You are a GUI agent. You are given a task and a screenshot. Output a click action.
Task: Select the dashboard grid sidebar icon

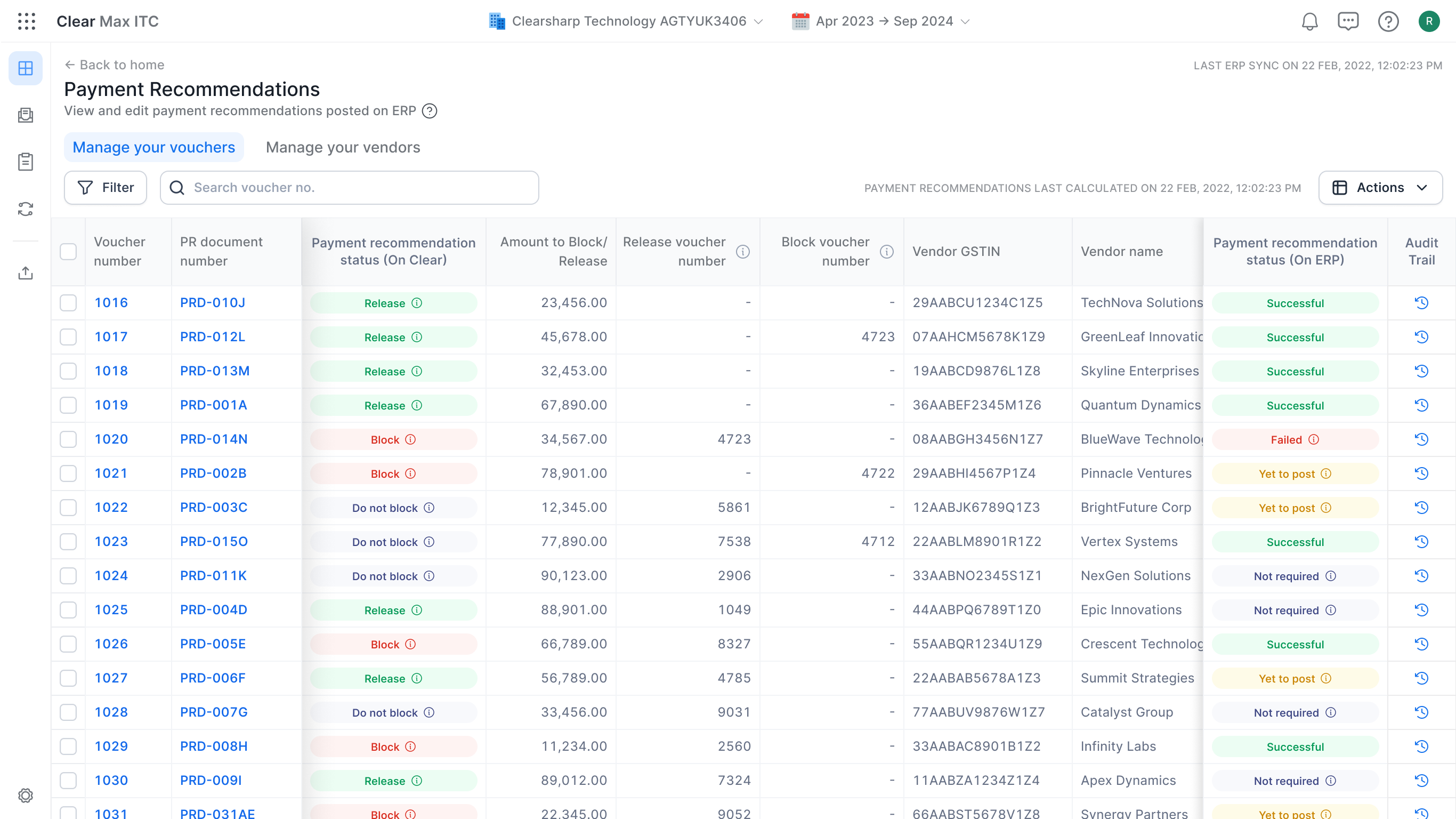(x=26, y=68)
